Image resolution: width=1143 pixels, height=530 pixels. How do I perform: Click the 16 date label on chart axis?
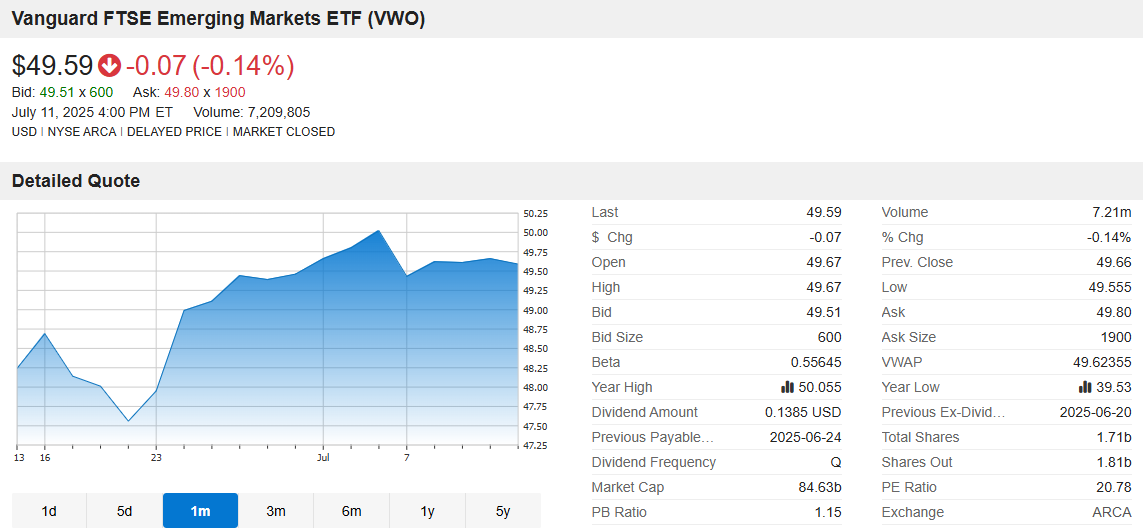coord(45,458)
